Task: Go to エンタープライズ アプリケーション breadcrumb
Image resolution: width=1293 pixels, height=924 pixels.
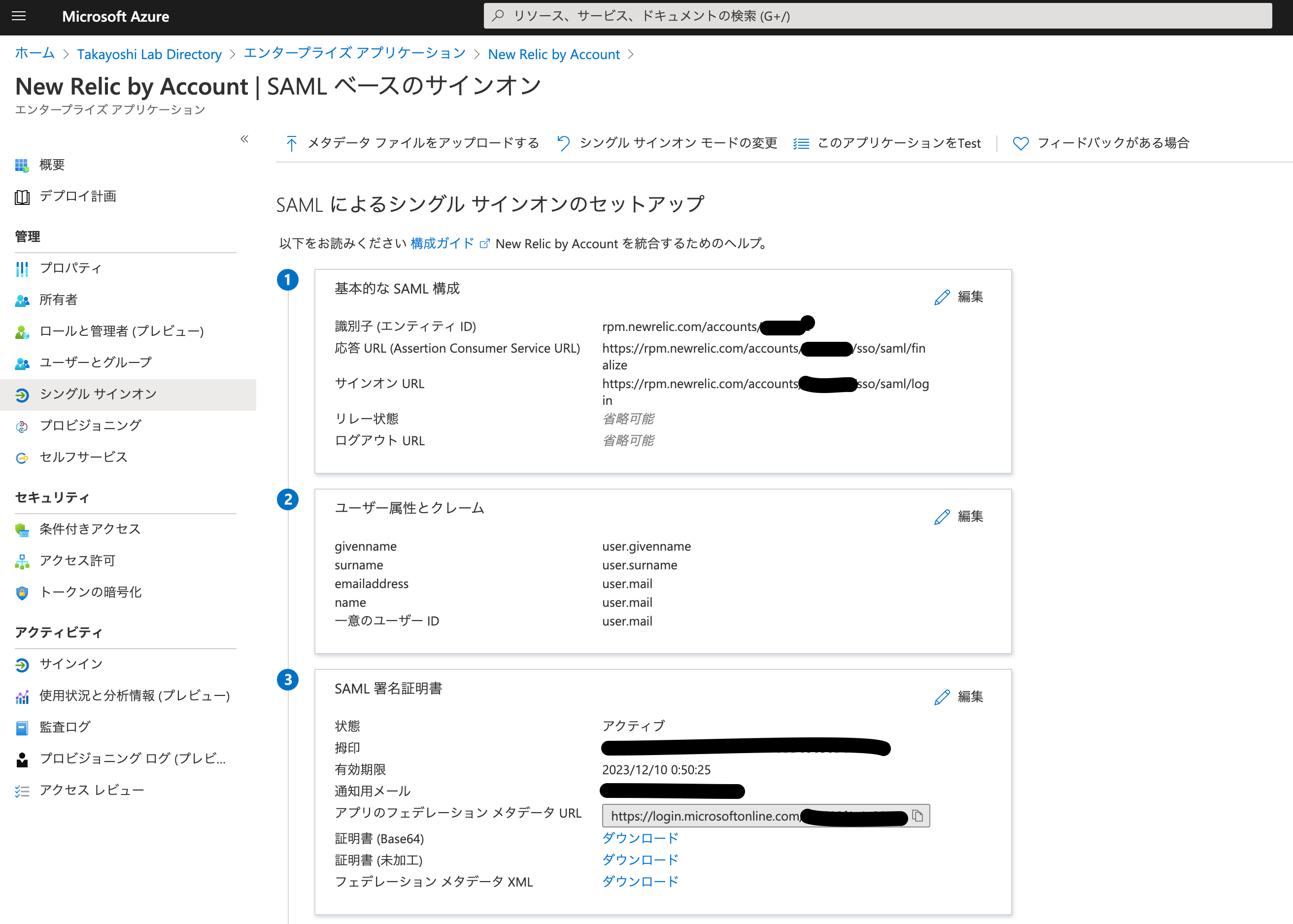Action: pyautogui.click(x=355, y=54)
